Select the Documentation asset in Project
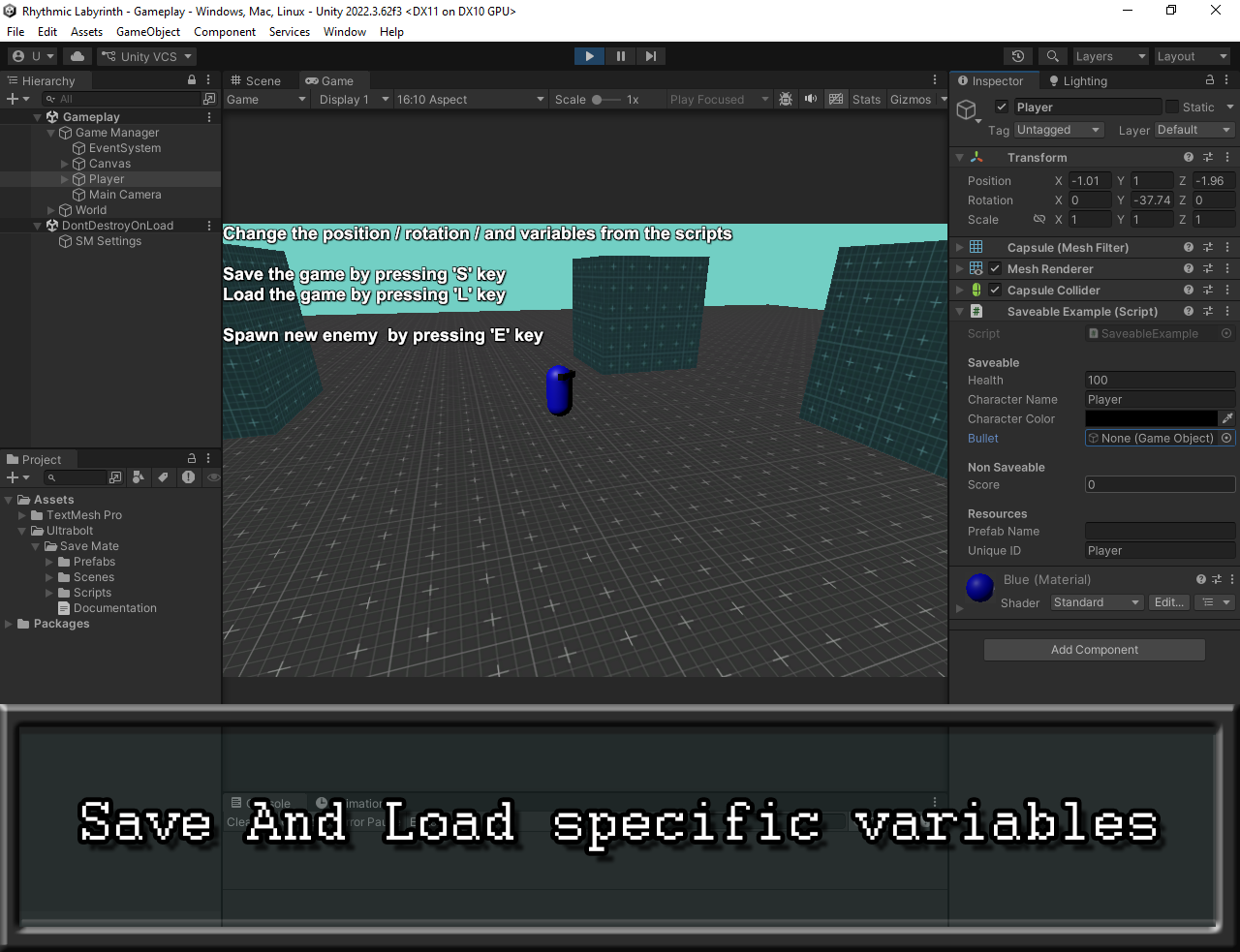Viewport: 1240px width, 952px height. tap(108, 608)
